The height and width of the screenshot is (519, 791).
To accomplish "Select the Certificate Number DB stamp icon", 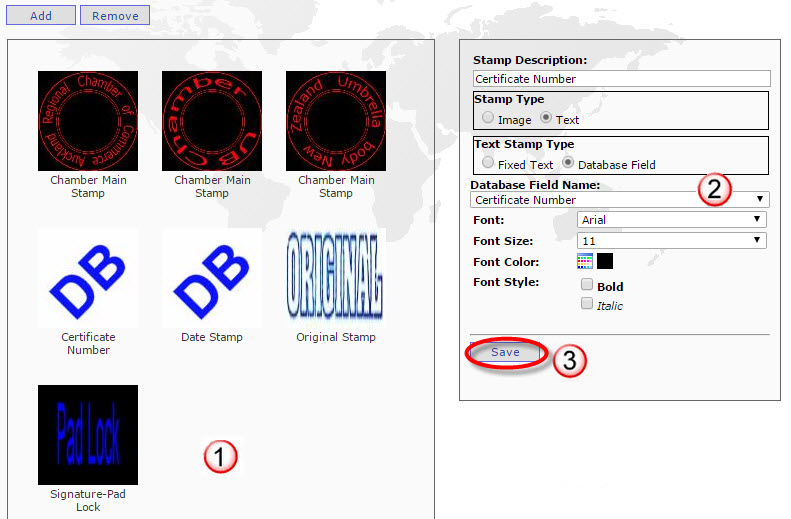I will click(88, 277).
